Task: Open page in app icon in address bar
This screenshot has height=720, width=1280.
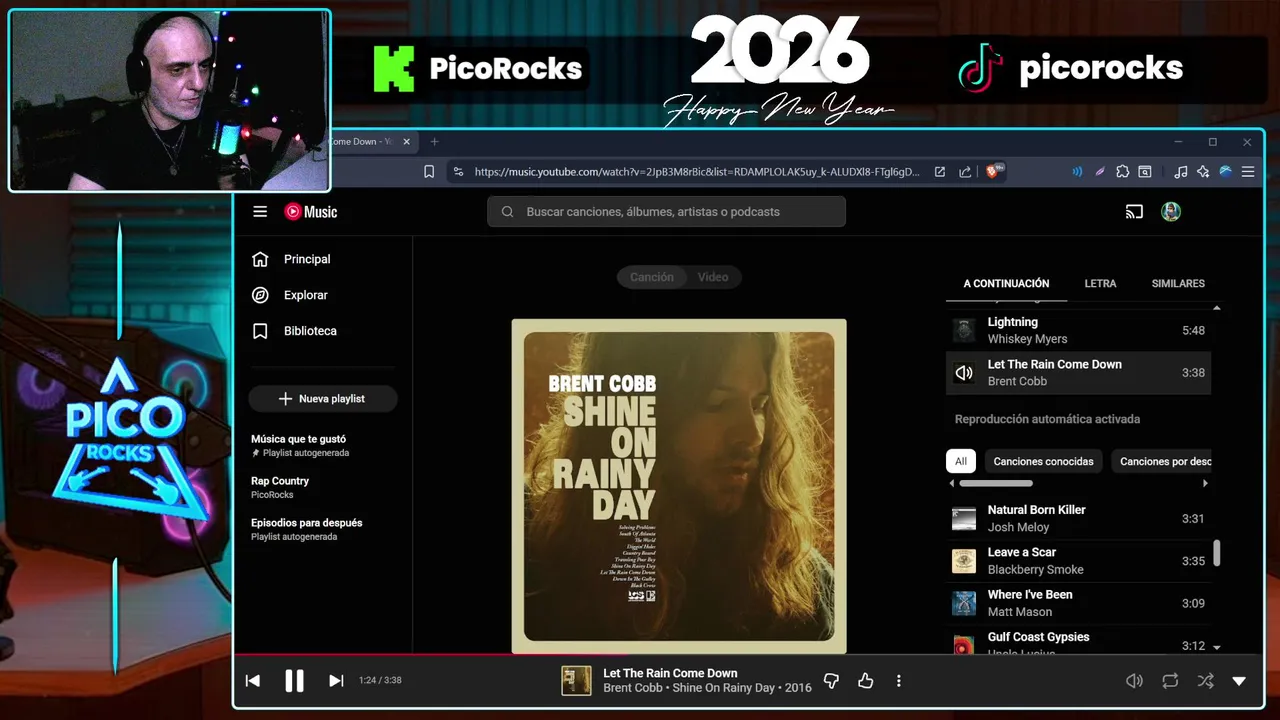Action: [x=940, y=172]
